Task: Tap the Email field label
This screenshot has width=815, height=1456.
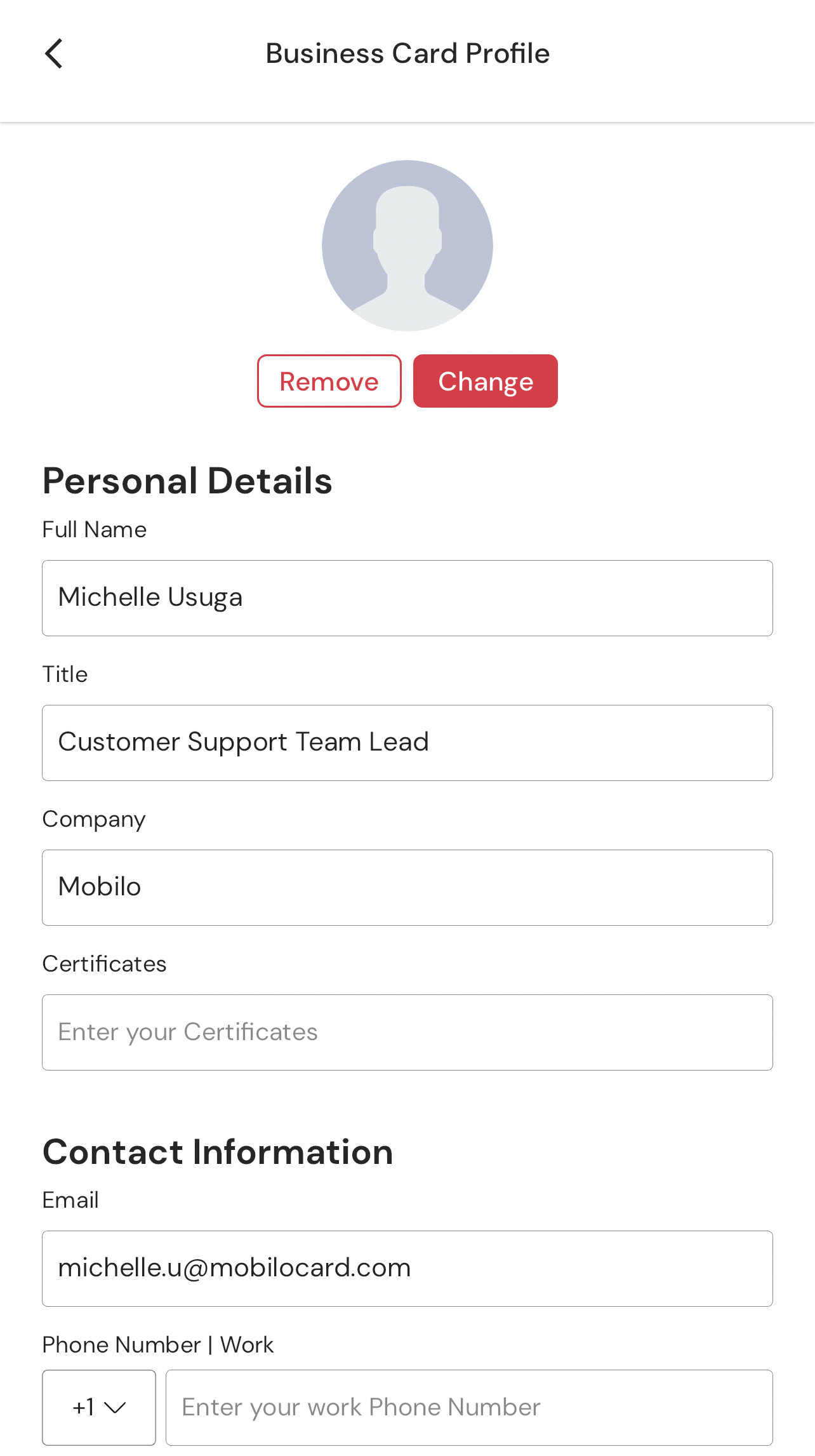Action: pyautogui.click(x=70, y=1200)
